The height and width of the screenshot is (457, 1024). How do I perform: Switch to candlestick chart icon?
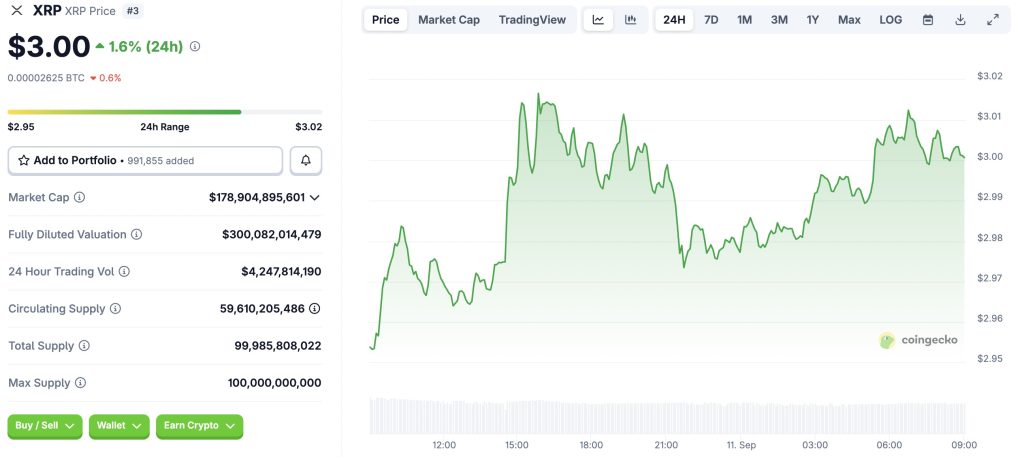pyautogui.click(x=630, y=20)
